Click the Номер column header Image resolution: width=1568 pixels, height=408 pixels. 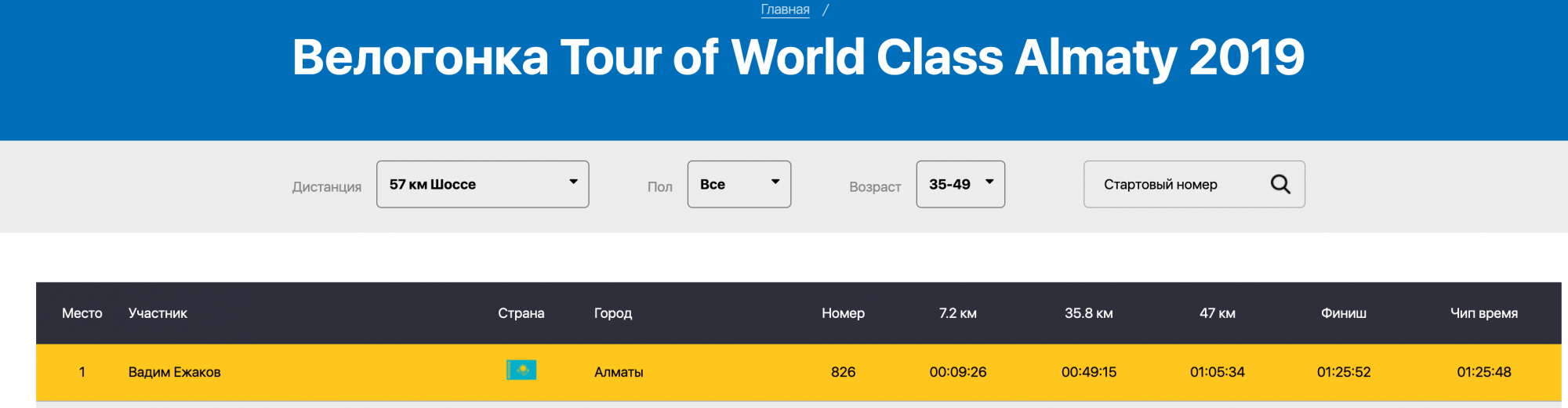843,313
